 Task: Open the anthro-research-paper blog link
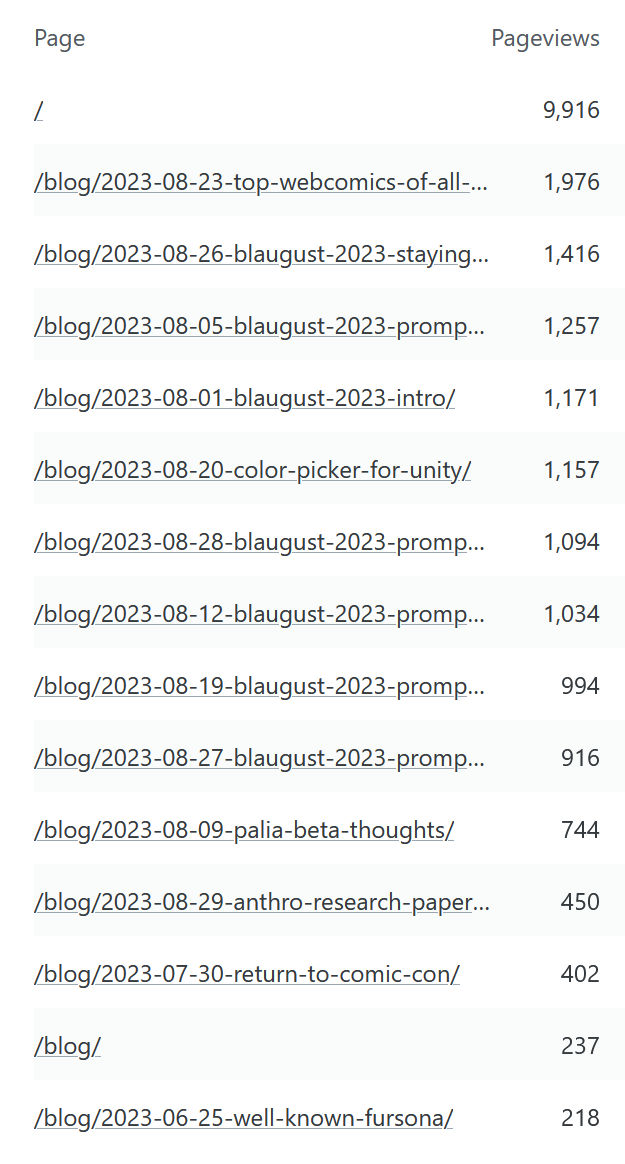click(x=262, y=902)
